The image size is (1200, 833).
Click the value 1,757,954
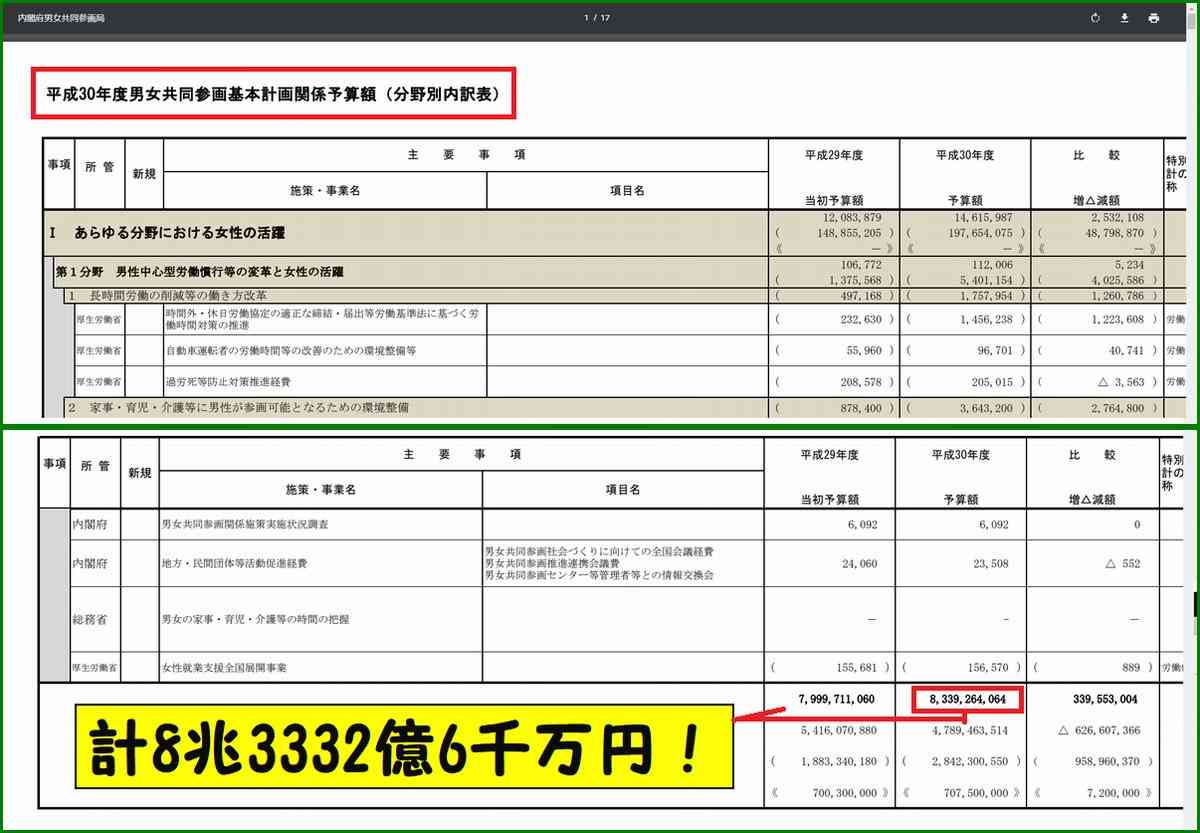988,296
